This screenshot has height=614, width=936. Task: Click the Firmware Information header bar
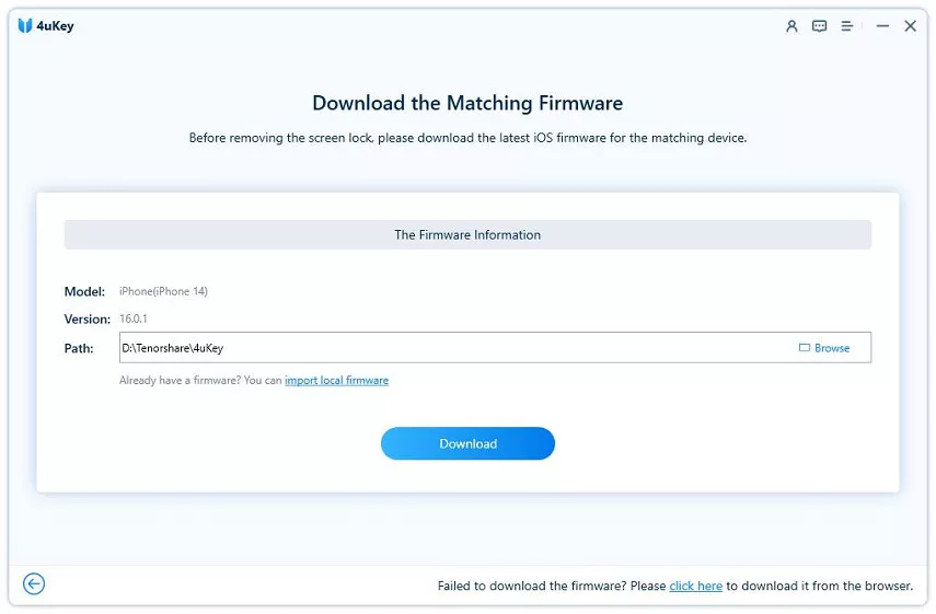click(467, 235)
